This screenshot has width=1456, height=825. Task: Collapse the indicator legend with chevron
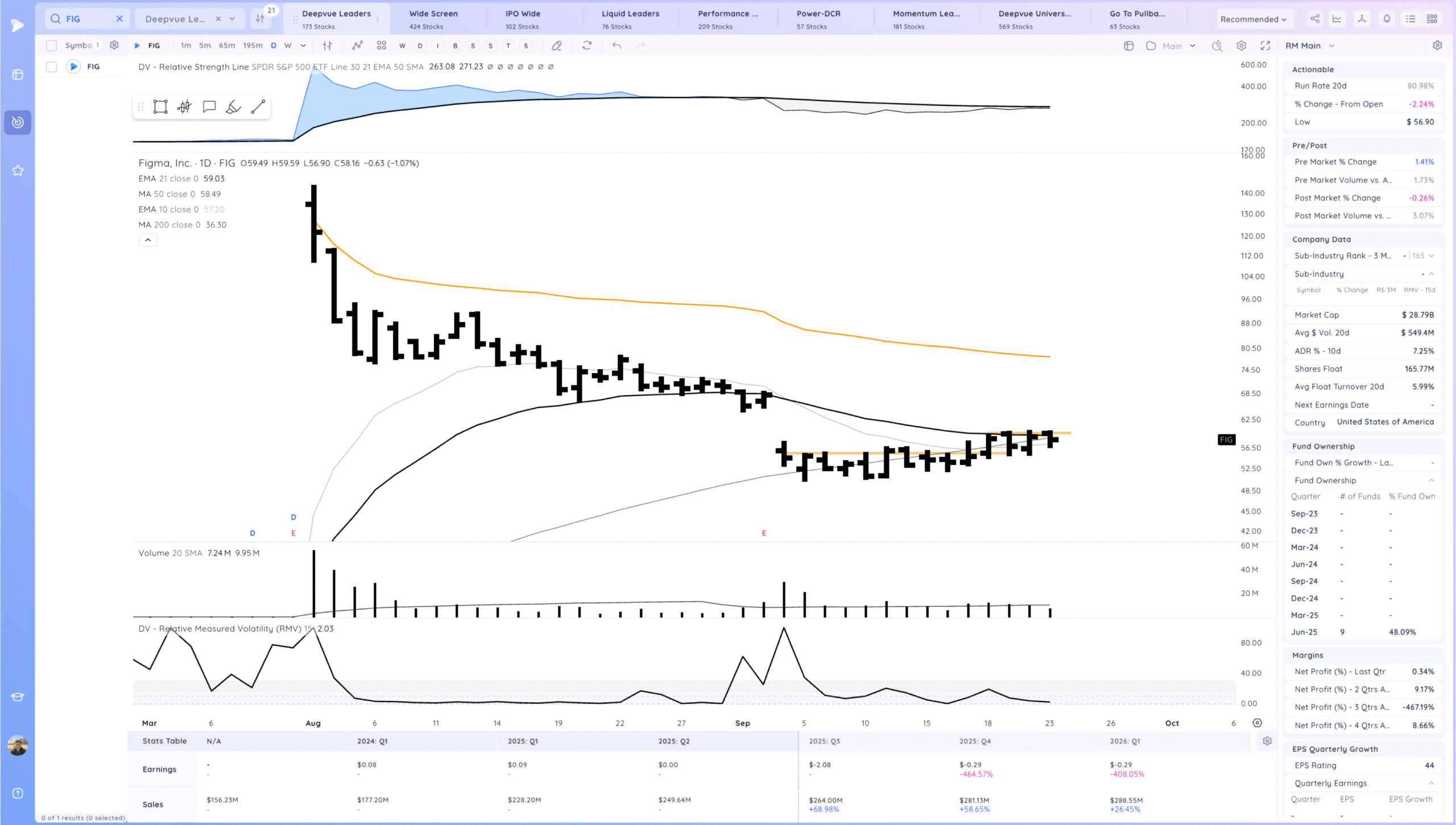[x=148, y=240]
